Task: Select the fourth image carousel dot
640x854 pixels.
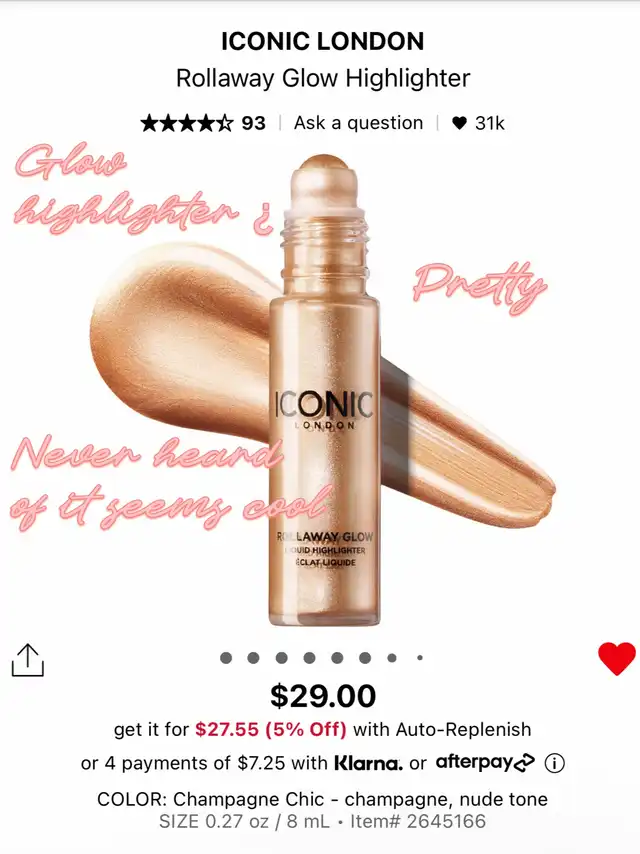Action: (x=309, y=658)
